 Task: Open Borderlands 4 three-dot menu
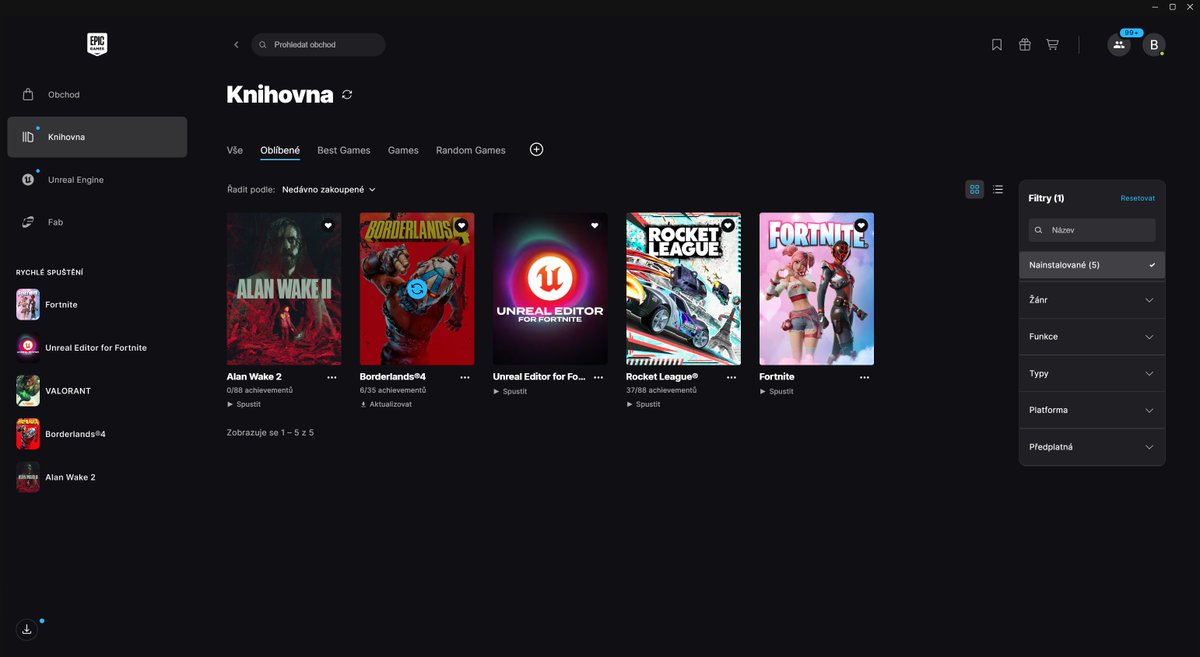465,378
